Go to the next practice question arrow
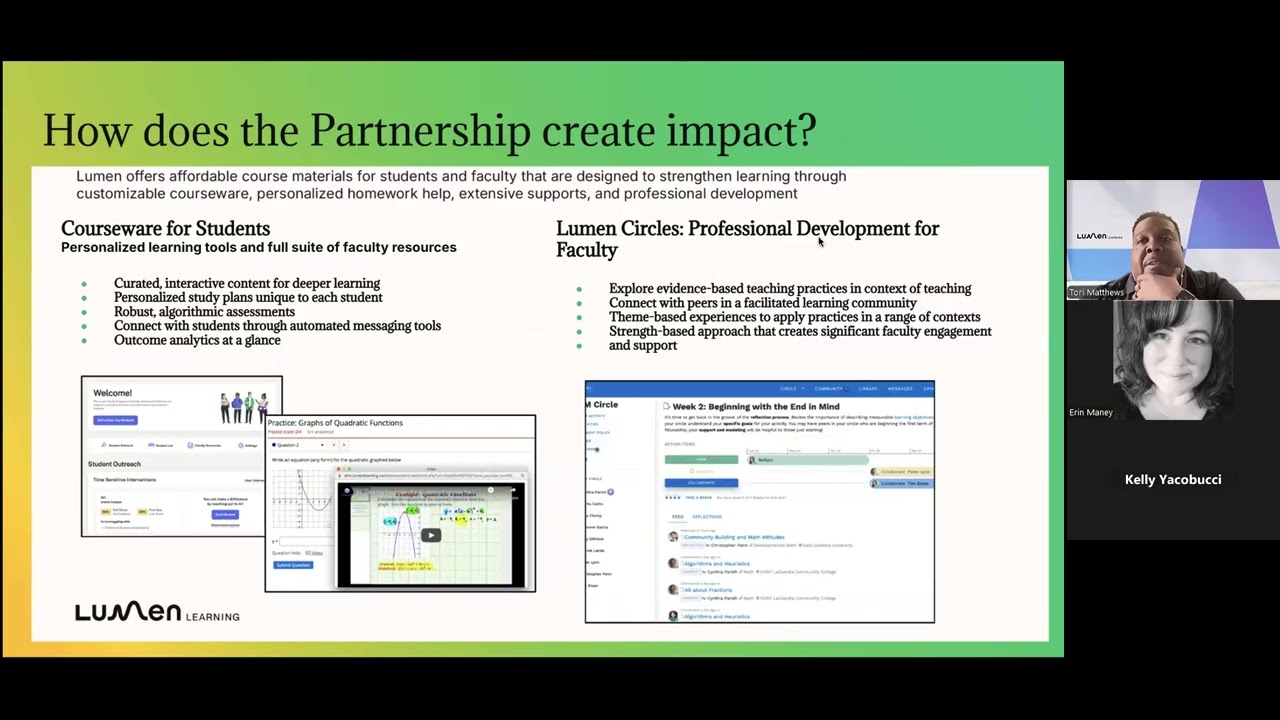 [344, 445]
